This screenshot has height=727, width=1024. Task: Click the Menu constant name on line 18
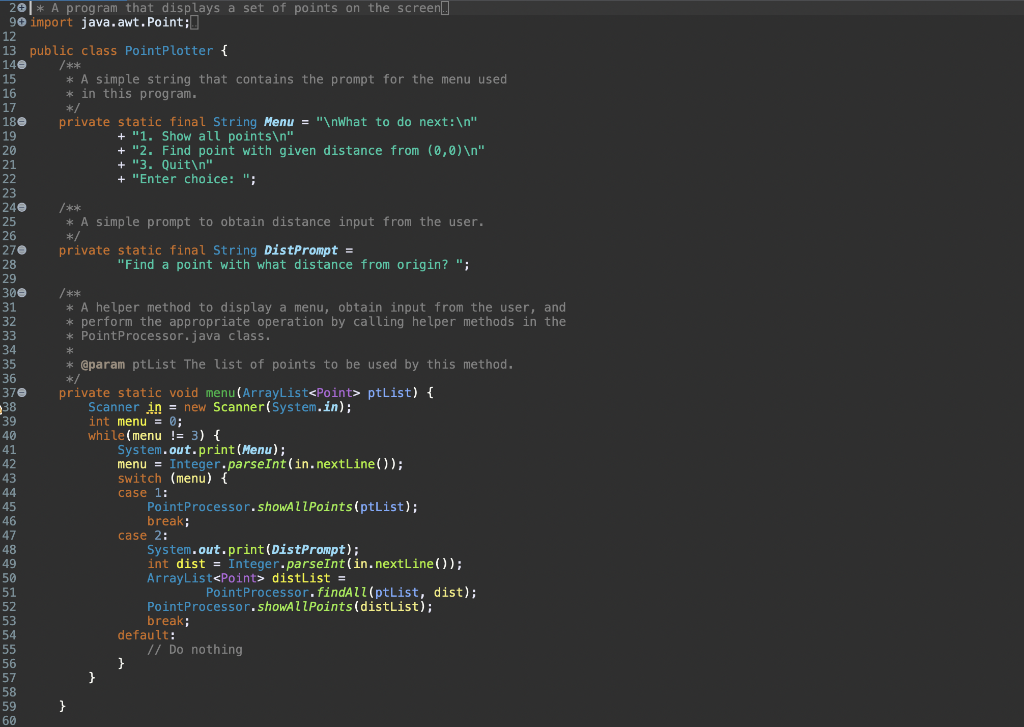click(x=279, y=122)
